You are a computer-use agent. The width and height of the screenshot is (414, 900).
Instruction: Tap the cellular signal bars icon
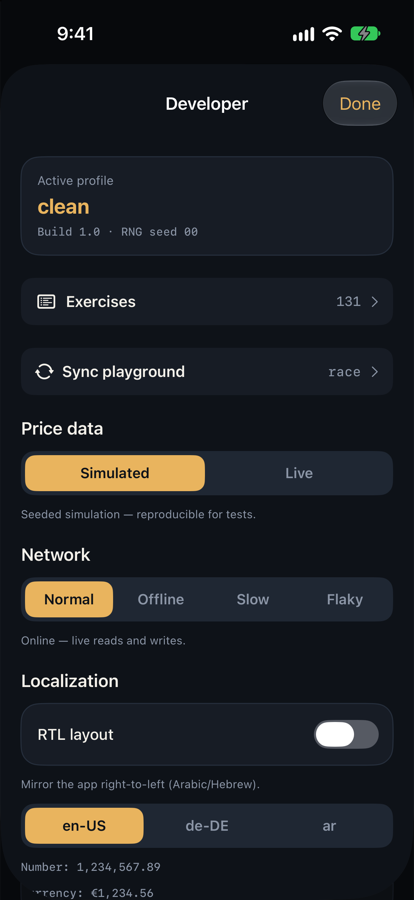tap(303, 35)
